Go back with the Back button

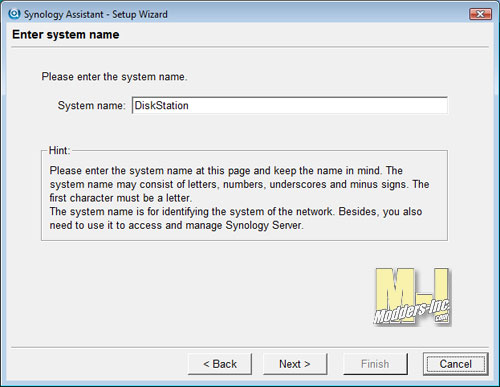[220, 364]
